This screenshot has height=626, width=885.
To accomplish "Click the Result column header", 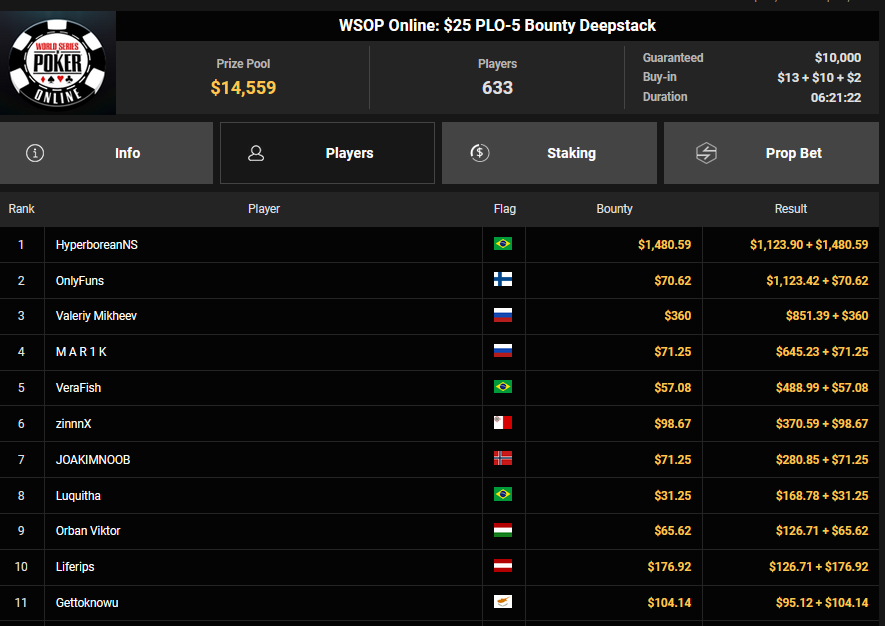I will 790,209.
